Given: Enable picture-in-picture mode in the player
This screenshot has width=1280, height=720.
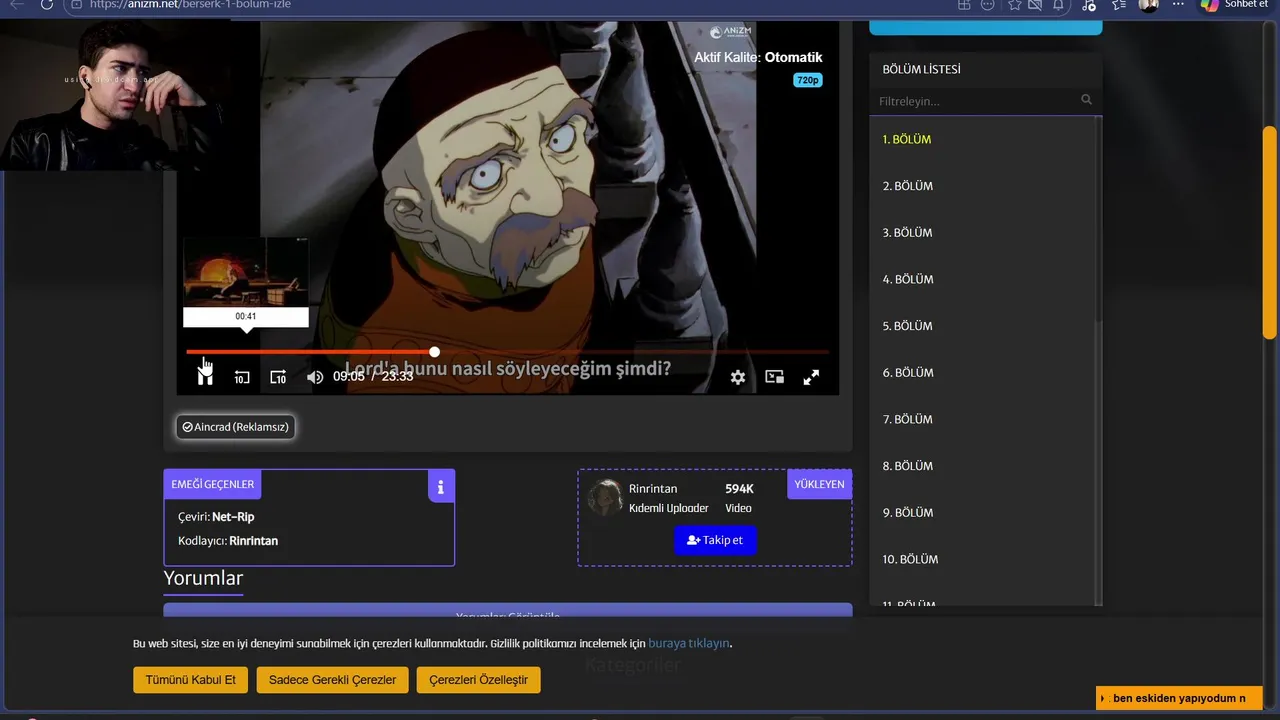Looking at the screenshot, I should 774,377.
